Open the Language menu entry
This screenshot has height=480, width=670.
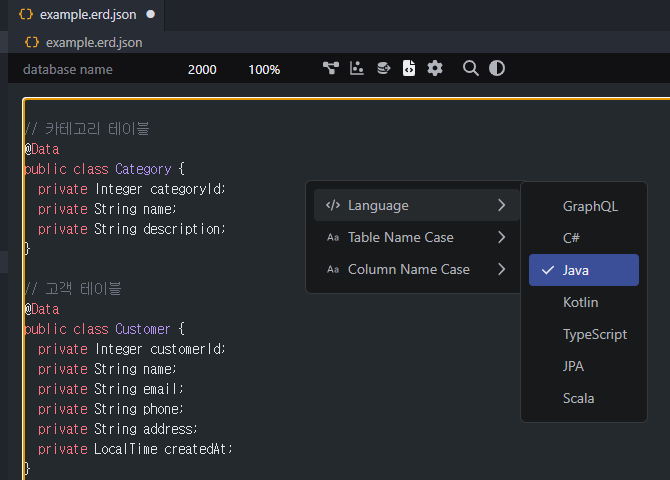[x=417, y=205]
